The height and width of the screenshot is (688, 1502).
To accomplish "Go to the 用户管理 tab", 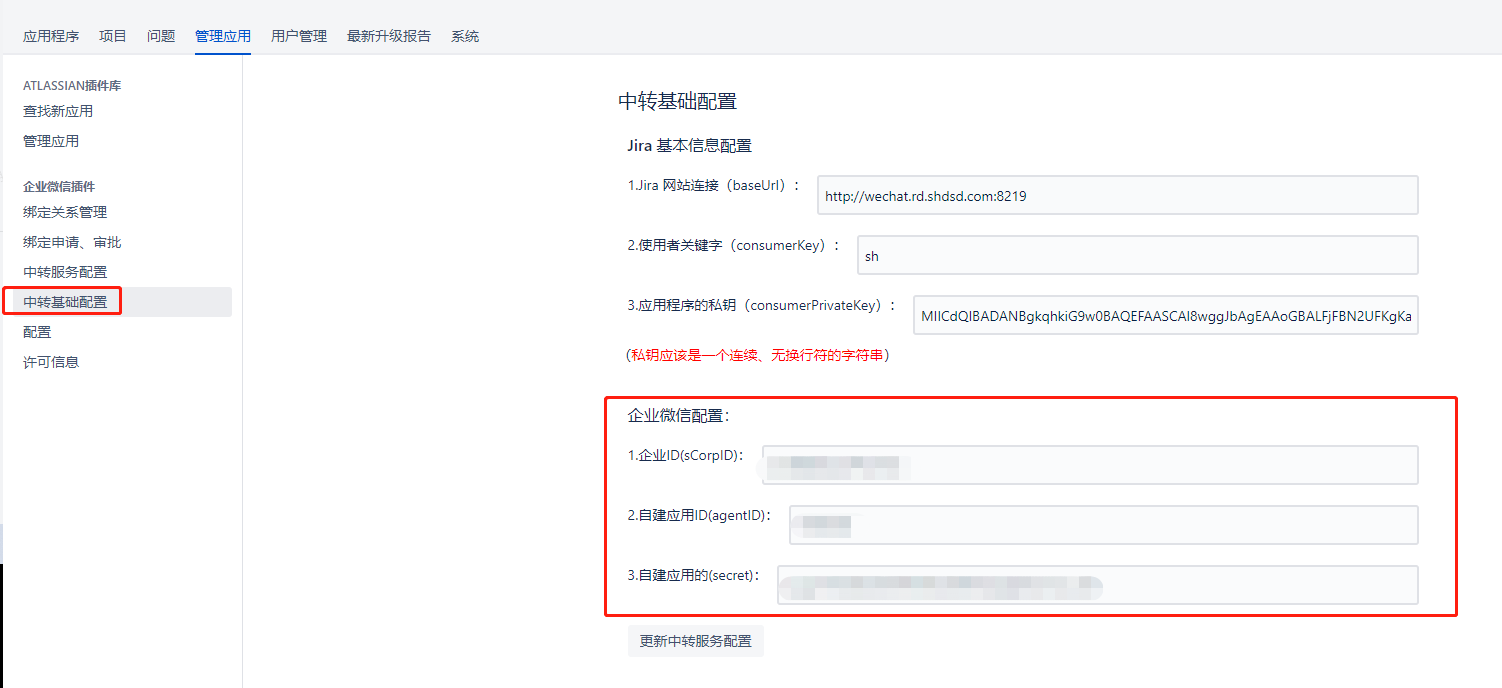I will click(x=299, y=36).
